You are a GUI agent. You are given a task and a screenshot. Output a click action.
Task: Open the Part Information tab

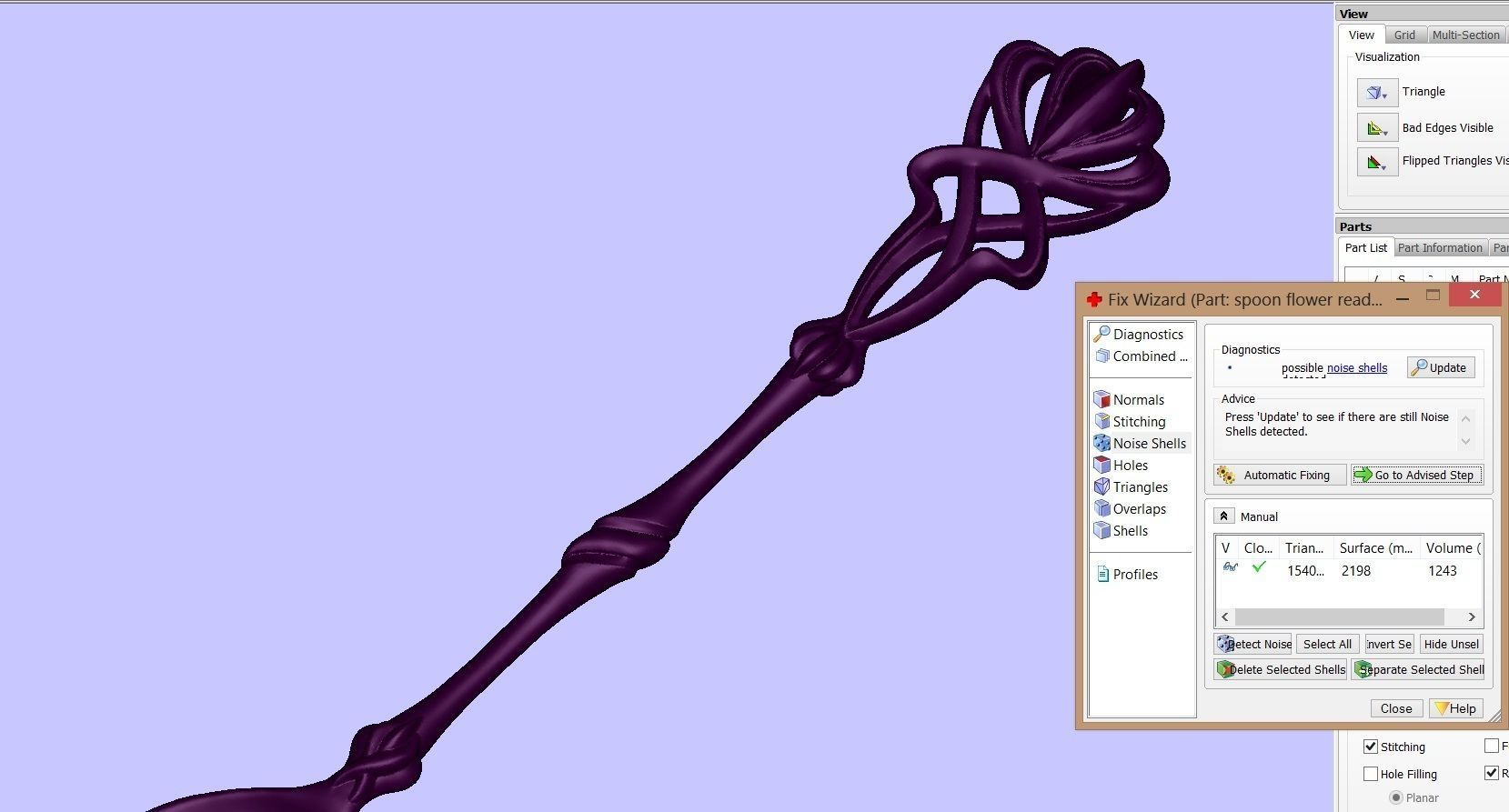[x=1440, y=247]
